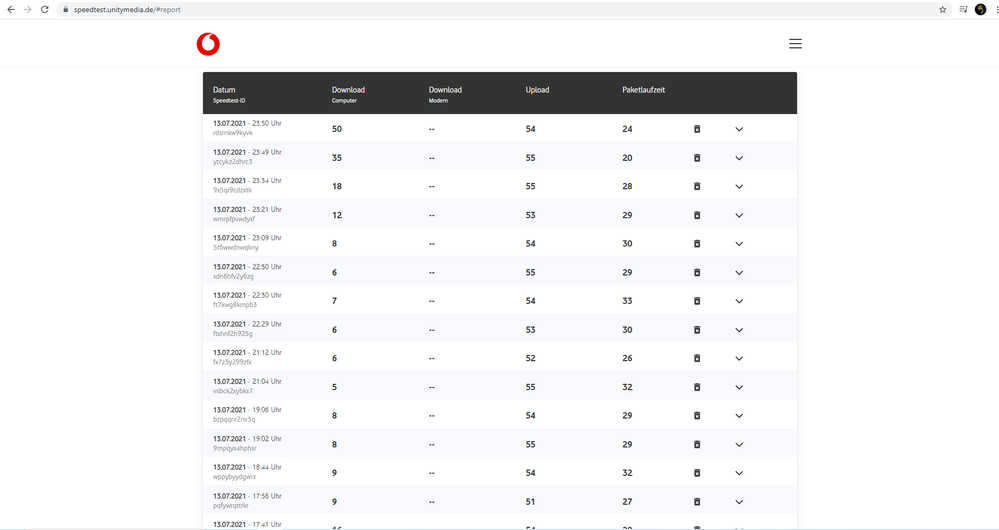Delete the 19:06 Uhr speedtest entry
The width and height of the screenshot is (999, 530).
tap(697, 416)
